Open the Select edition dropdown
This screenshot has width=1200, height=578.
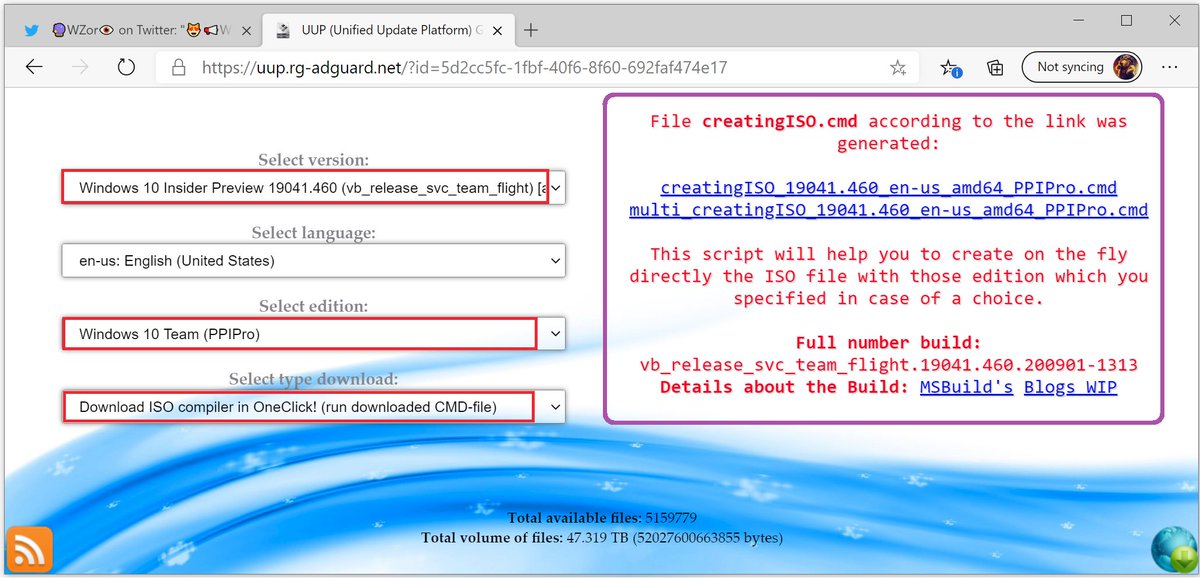[313, 333]
